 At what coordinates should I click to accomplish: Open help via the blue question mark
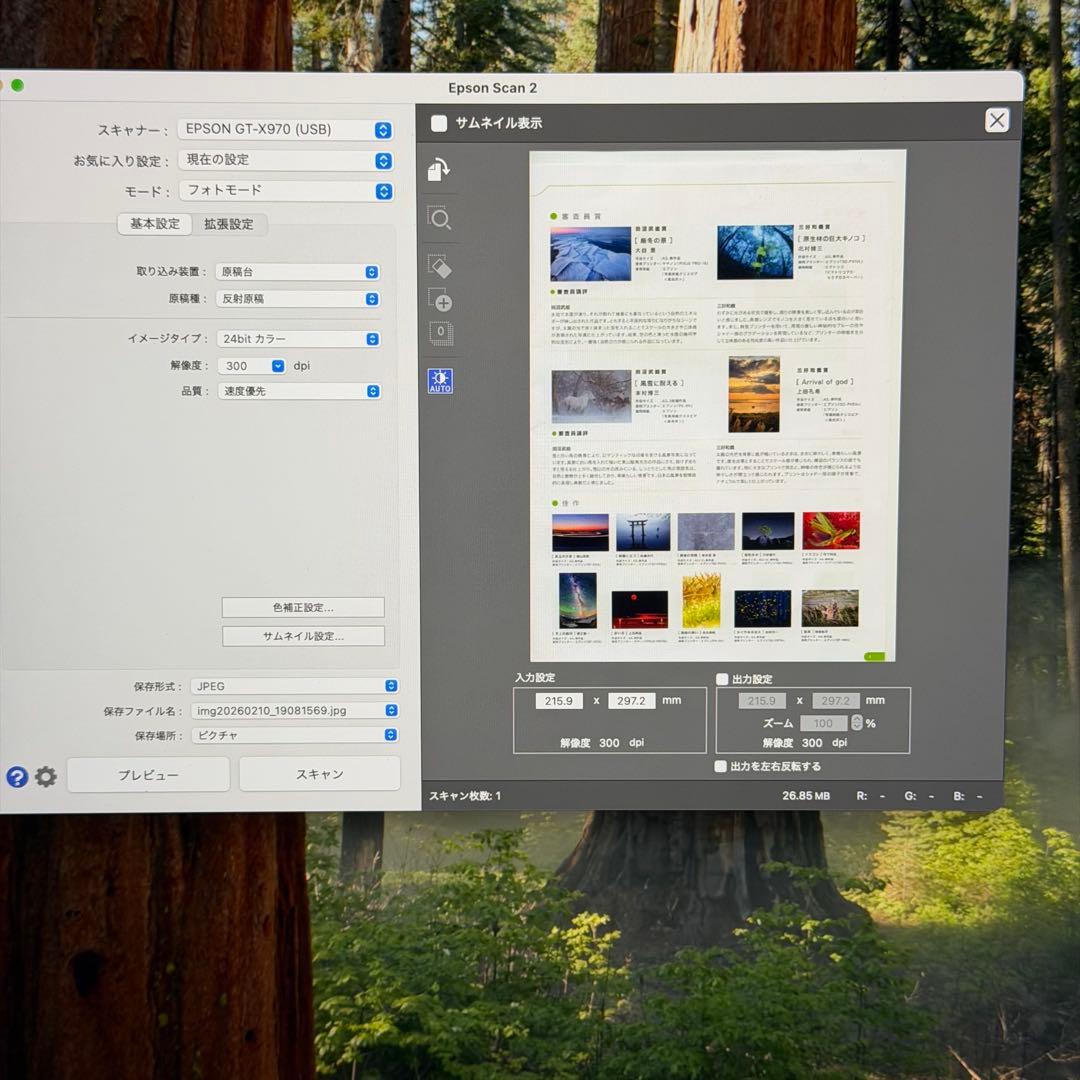[17, 777]
